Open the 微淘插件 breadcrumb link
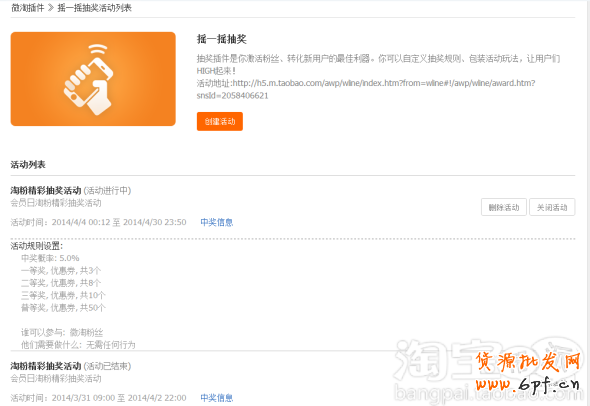590x406 pixels. (27, 8)
